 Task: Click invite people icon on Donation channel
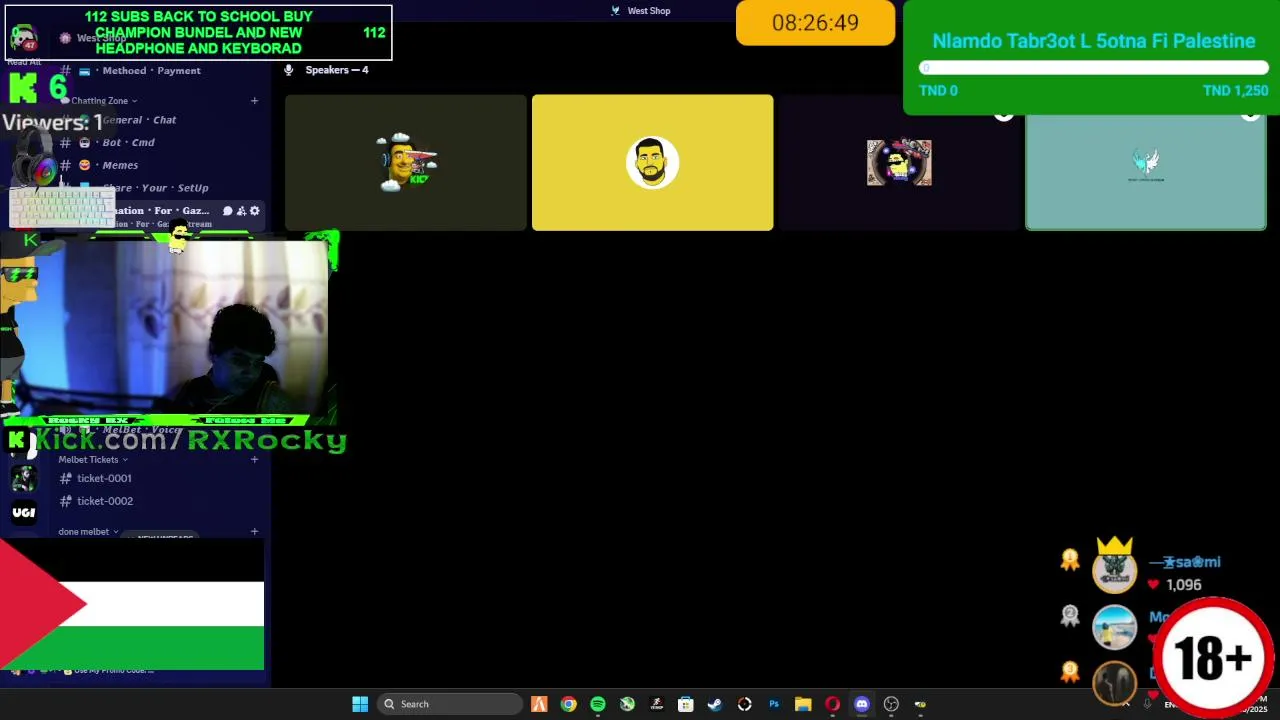pos(241,211)
